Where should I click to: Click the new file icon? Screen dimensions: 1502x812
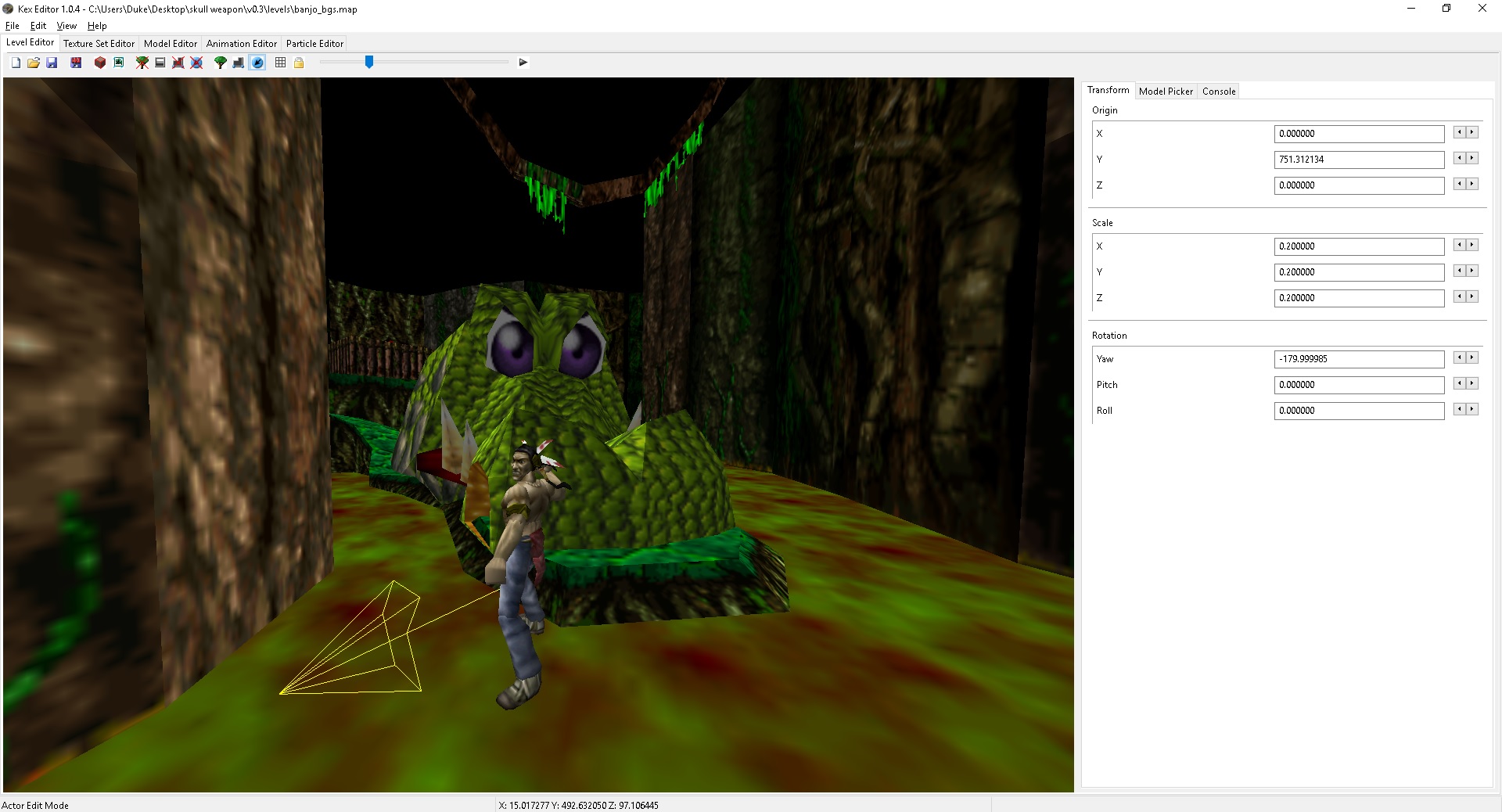point(16,63)
